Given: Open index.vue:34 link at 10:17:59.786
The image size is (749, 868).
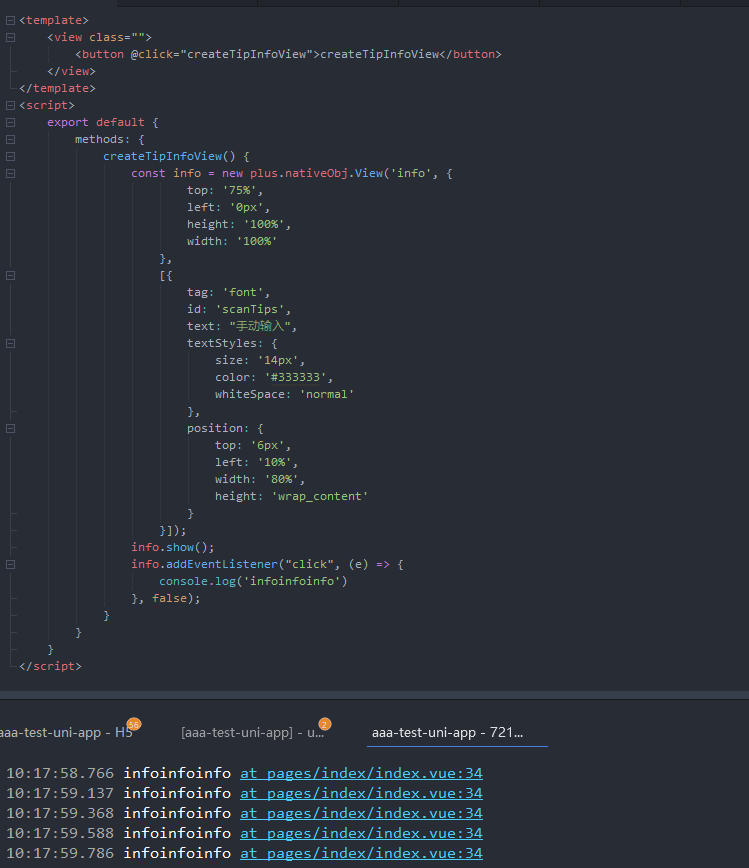Looking at the screenshot, I should [361, 853].
